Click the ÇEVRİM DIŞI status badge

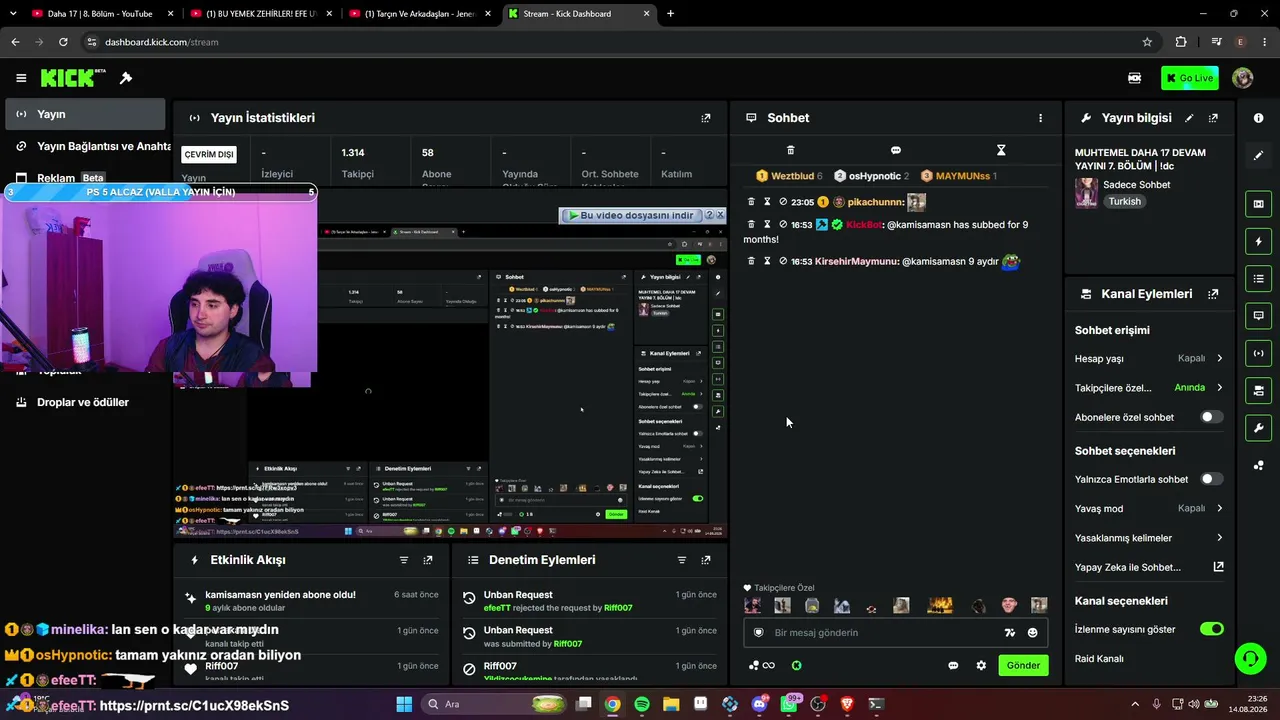click(209, 155)
